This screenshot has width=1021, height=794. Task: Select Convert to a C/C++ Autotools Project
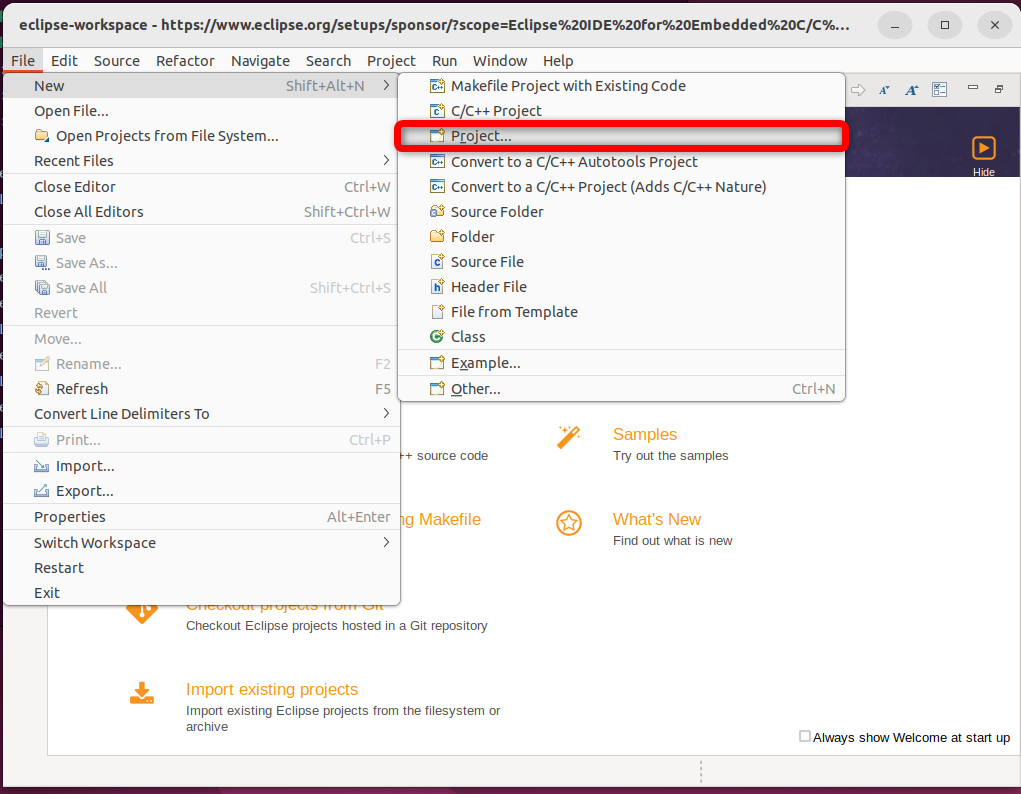[621, 162]
